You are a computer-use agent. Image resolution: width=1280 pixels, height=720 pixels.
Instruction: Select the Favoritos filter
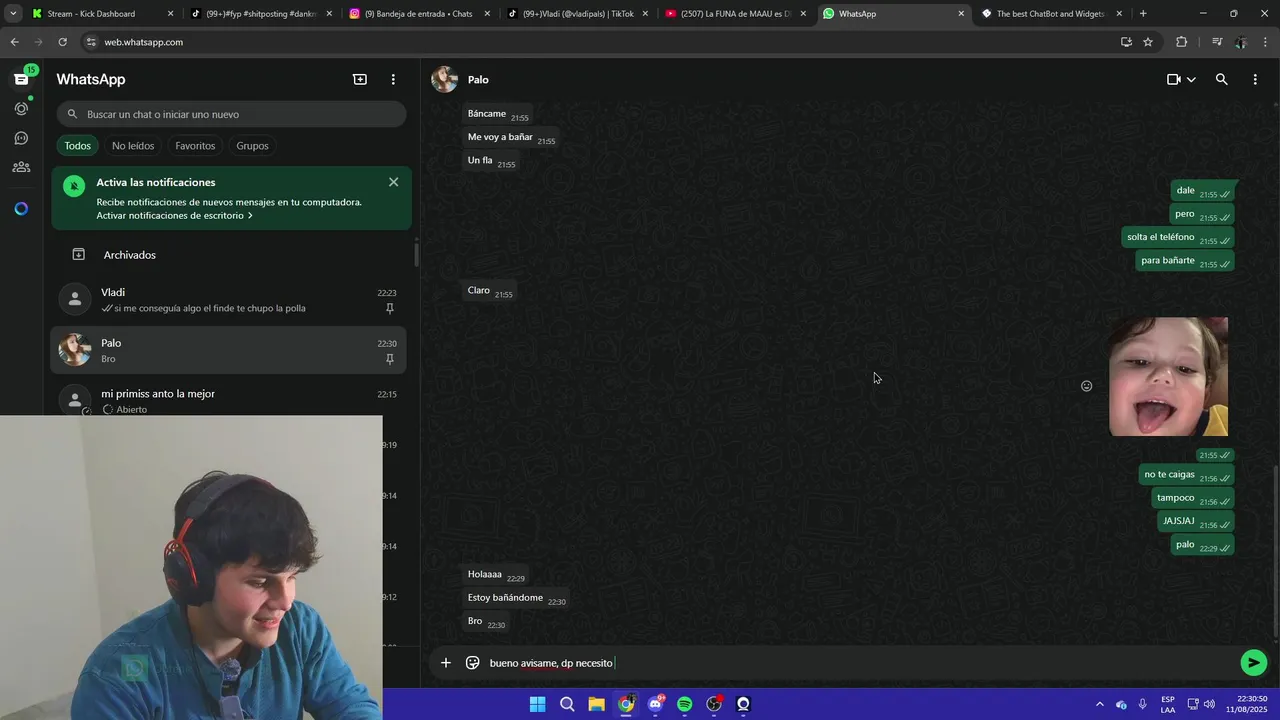pos(195,146)
